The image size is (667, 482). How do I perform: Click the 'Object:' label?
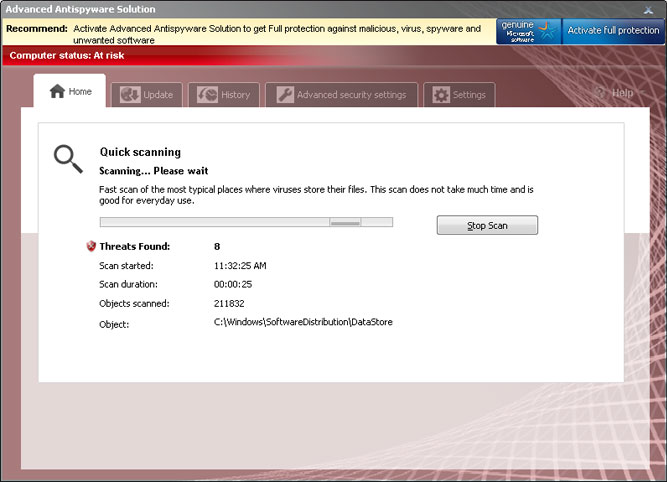114,324
